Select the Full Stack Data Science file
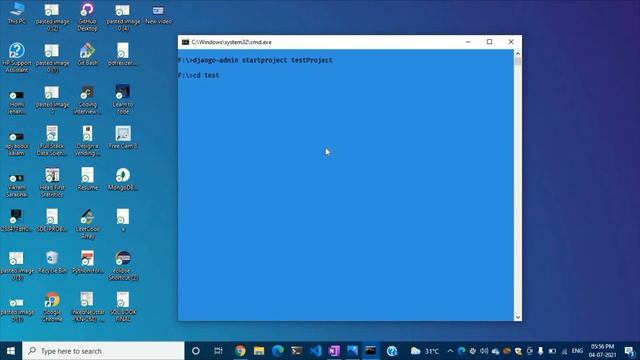640x360 pixels. click(52, 141)
